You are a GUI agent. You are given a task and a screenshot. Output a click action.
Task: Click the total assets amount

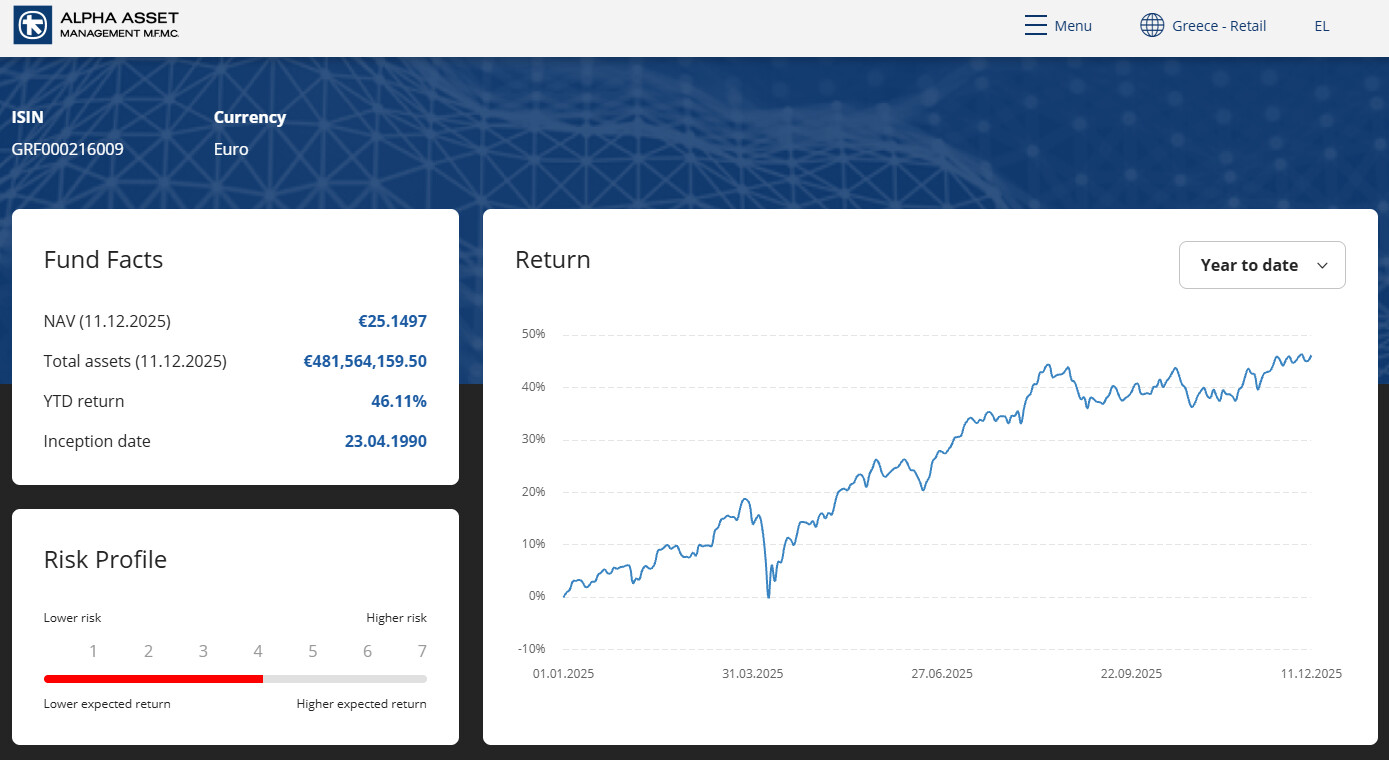point(365,361)
